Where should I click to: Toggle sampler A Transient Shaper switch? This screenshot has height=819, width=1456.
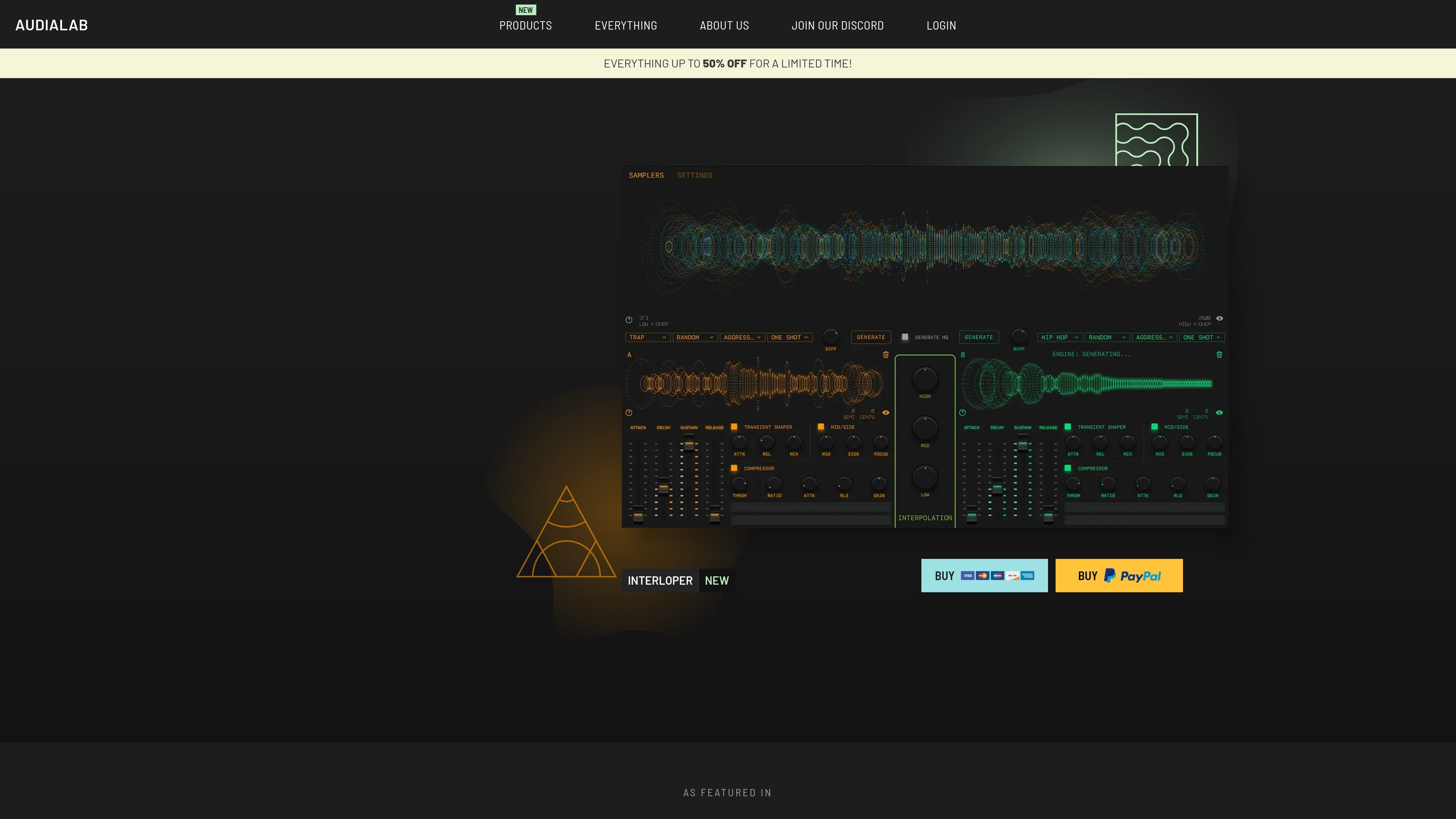(734, 427)
